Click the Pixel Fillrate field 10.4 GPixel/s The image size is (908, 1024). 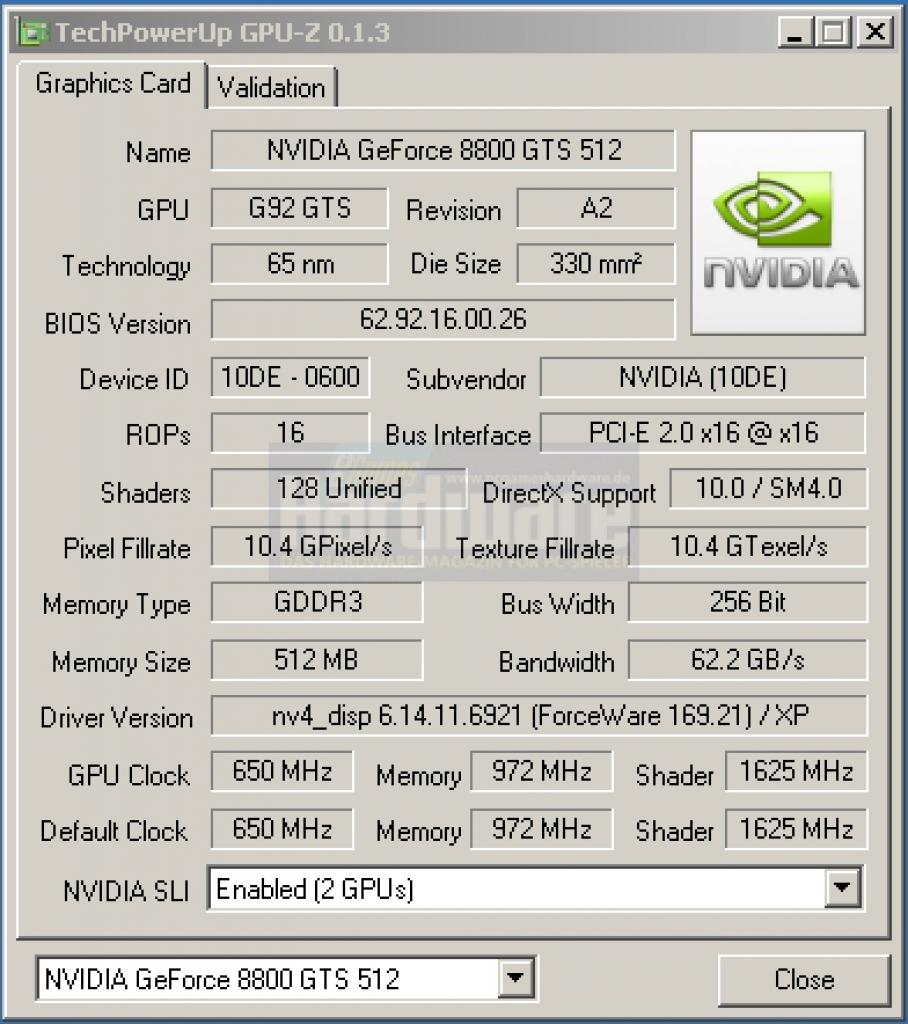tap(317, 547)
